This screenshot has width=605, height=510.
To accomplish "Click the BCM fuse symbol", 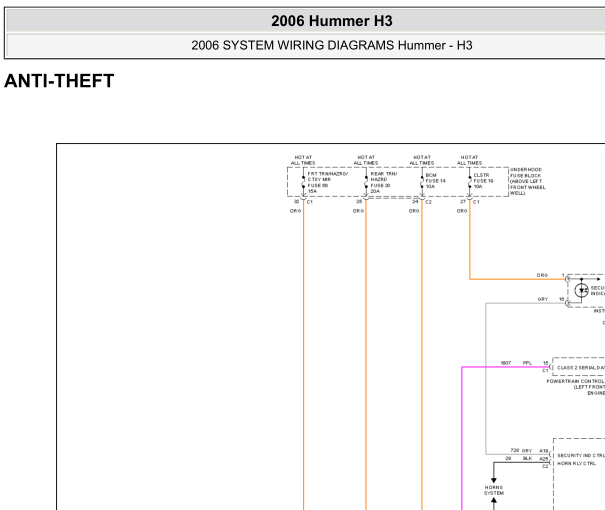I will click(422, 182).
